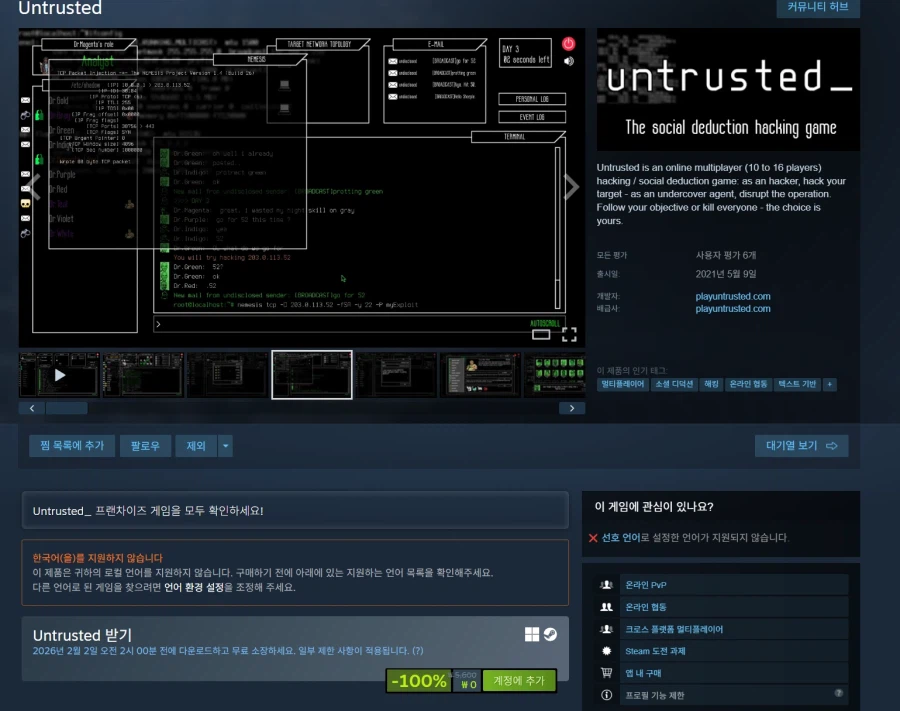Play the trailer video thumbnail

60,375
